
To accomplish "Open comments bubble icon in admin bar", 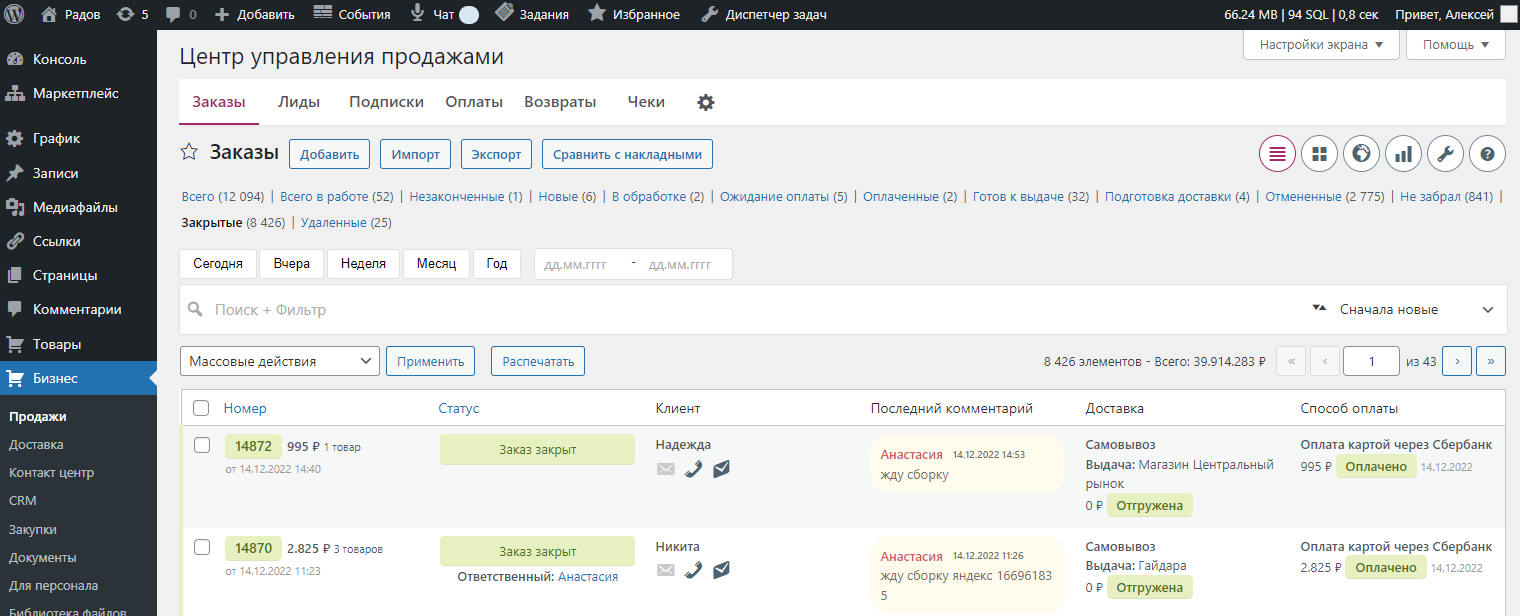I will click(173, 14).
